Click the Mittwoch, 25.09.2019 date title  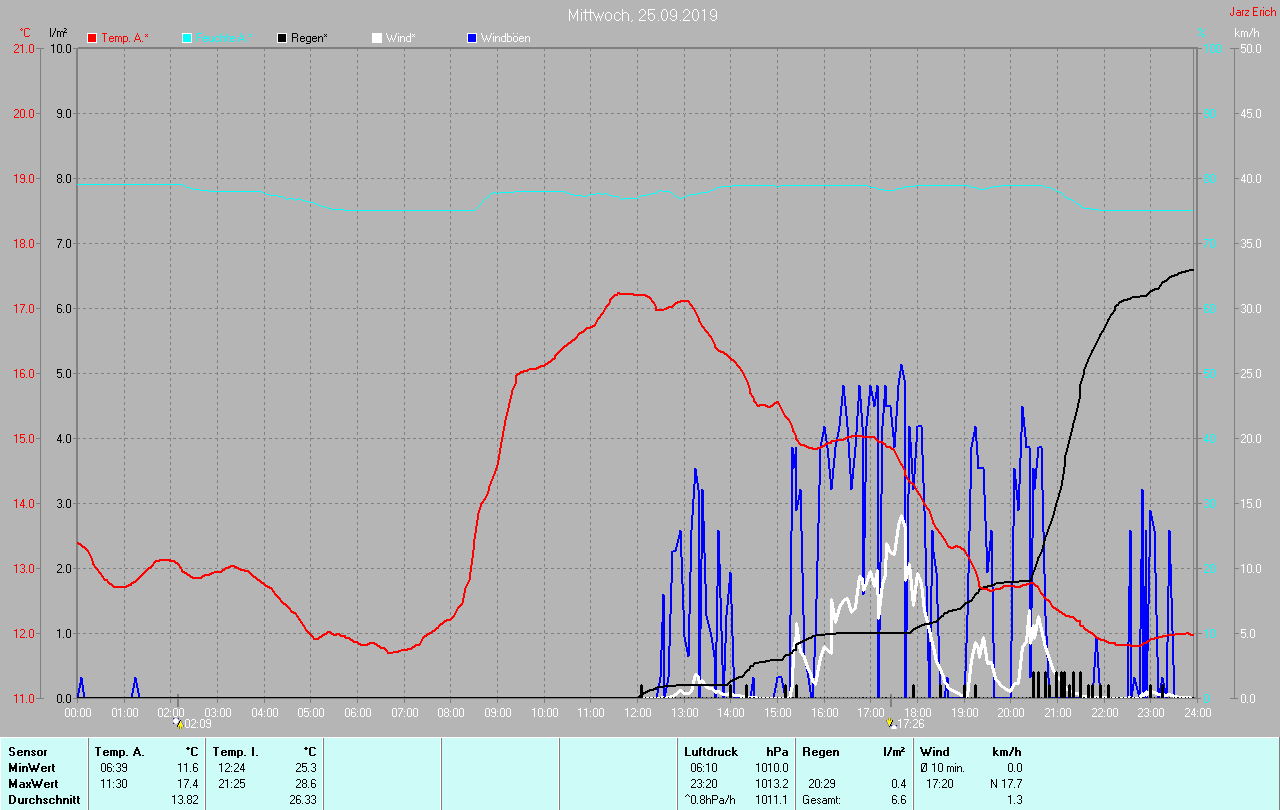(x=642, y=15)
